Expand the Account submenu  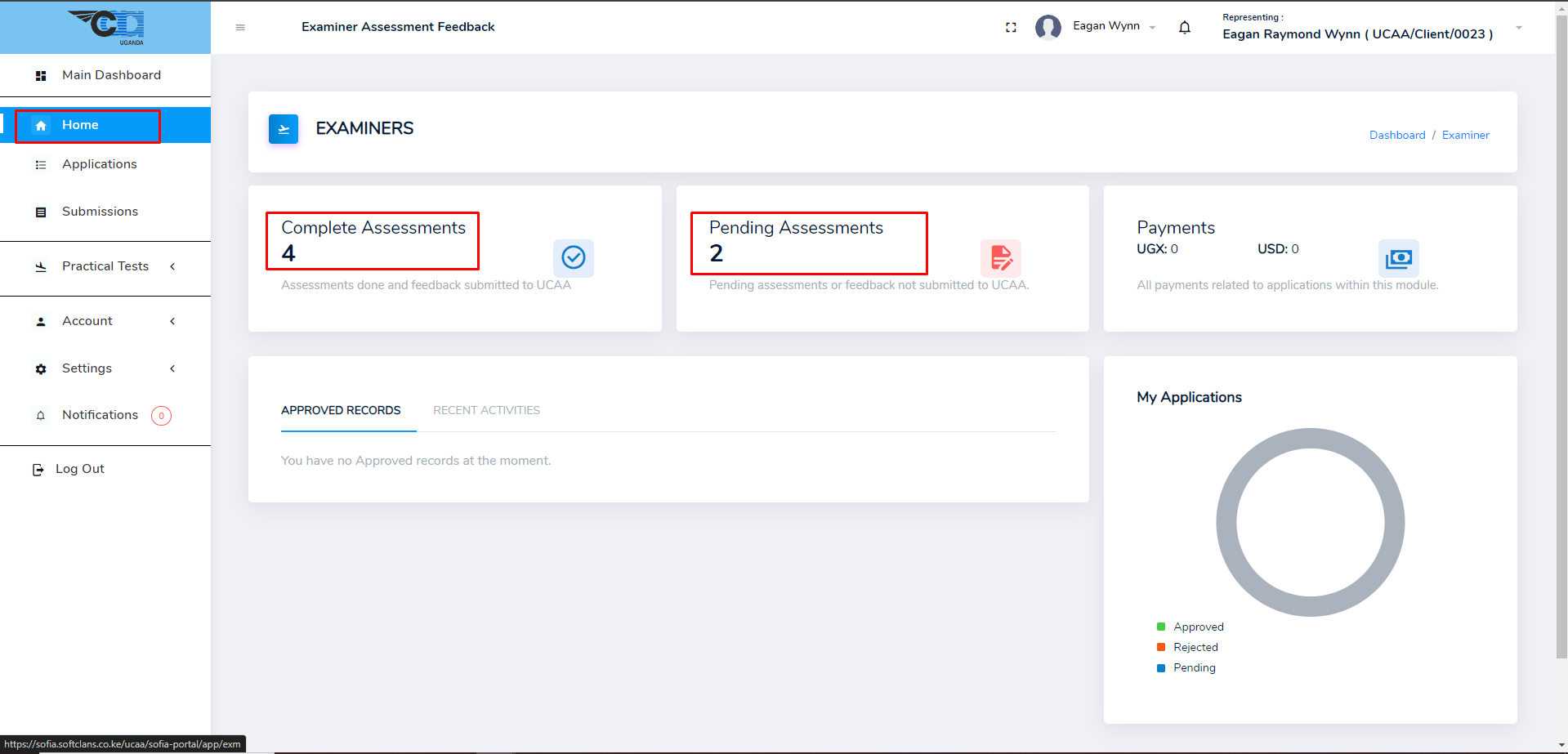coord(87,321)
